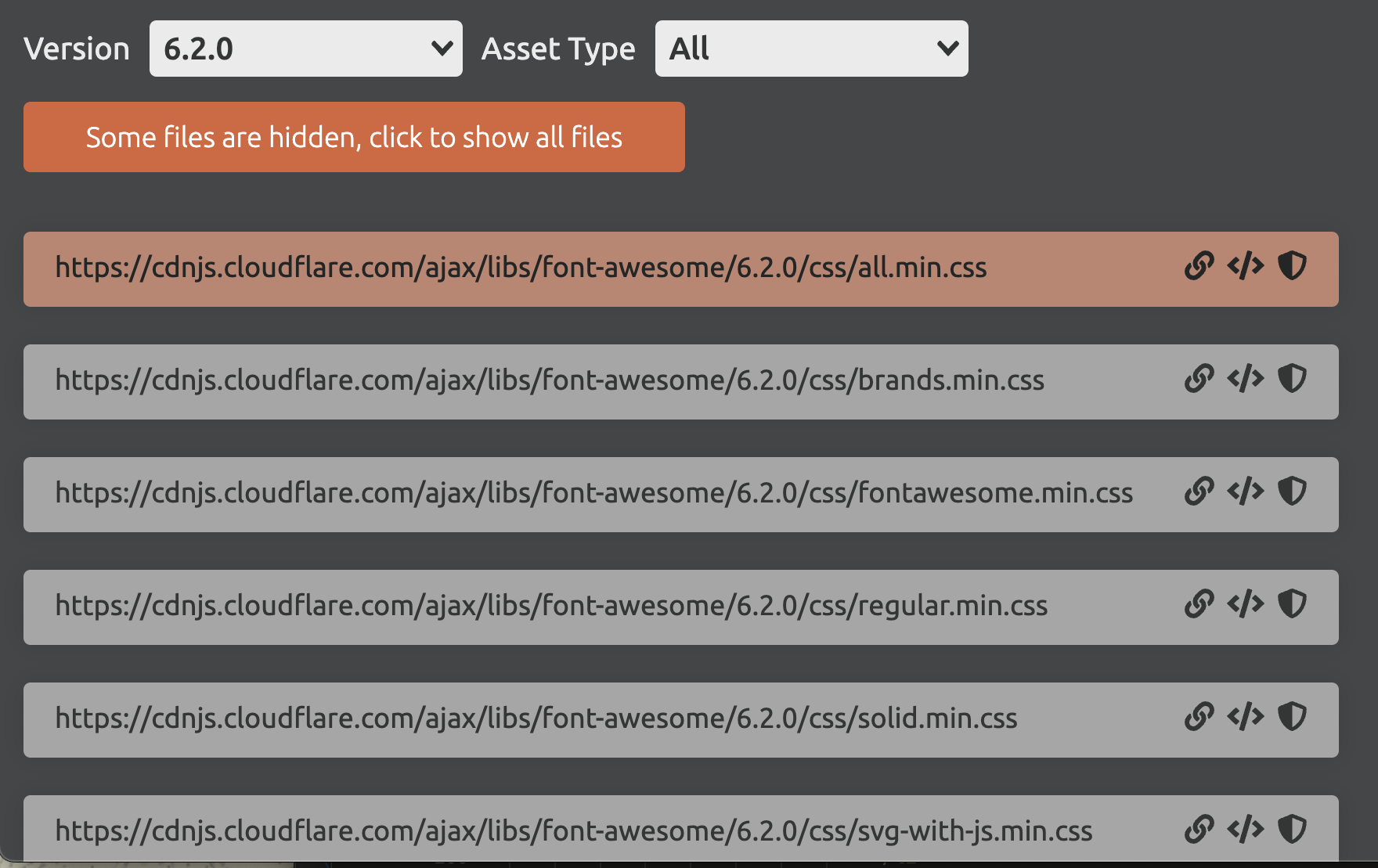Copy URL link icon for solid.min.css
This screenshot has height=868, width=1378.
tap(1199, 717)
